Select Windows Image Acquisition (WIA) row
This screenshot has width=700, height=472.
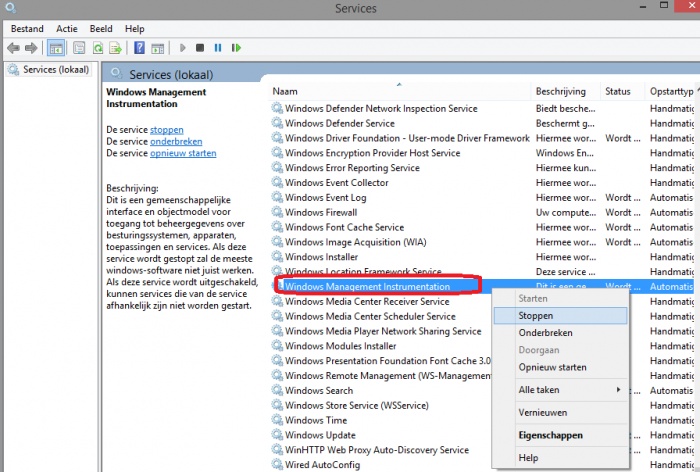482,242
